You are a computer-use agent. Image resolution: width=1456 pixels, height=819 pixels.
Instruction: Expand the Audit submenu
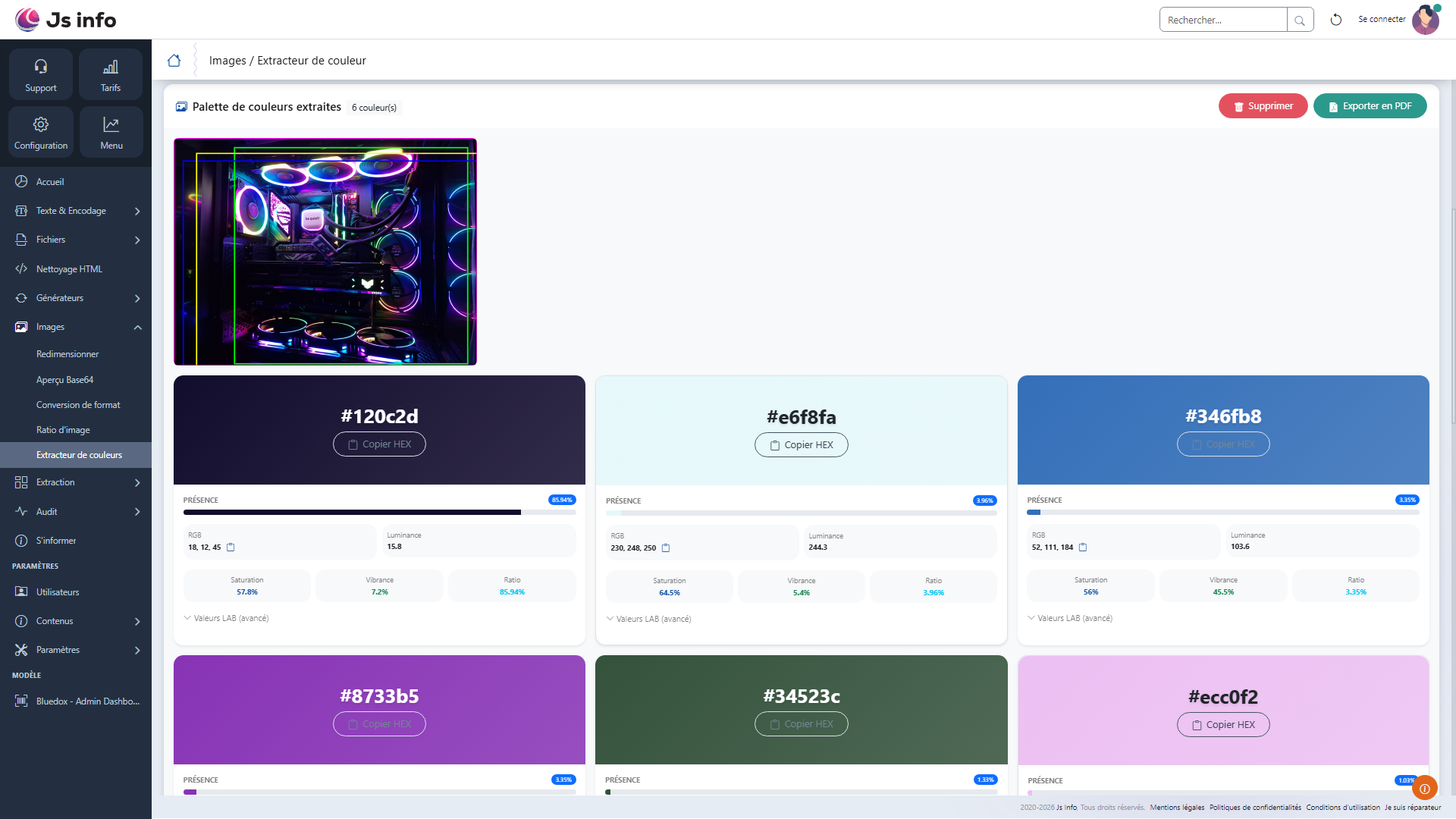click(x=137, y=513)
